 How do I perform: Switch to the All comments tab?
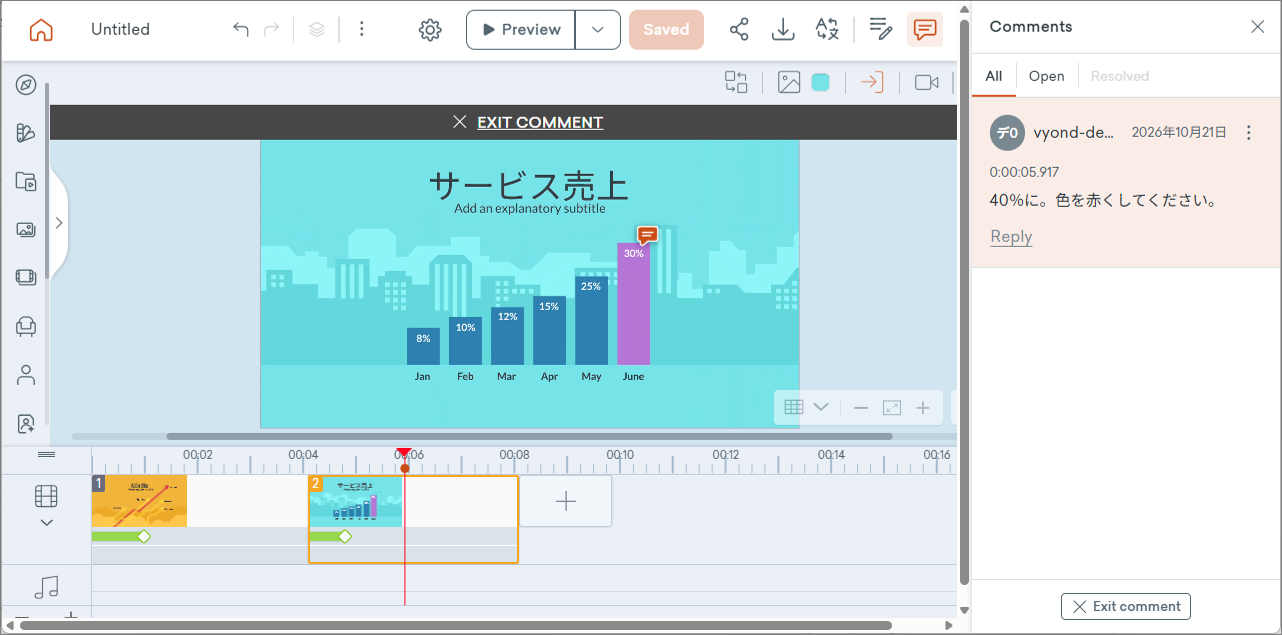point(994,76)
